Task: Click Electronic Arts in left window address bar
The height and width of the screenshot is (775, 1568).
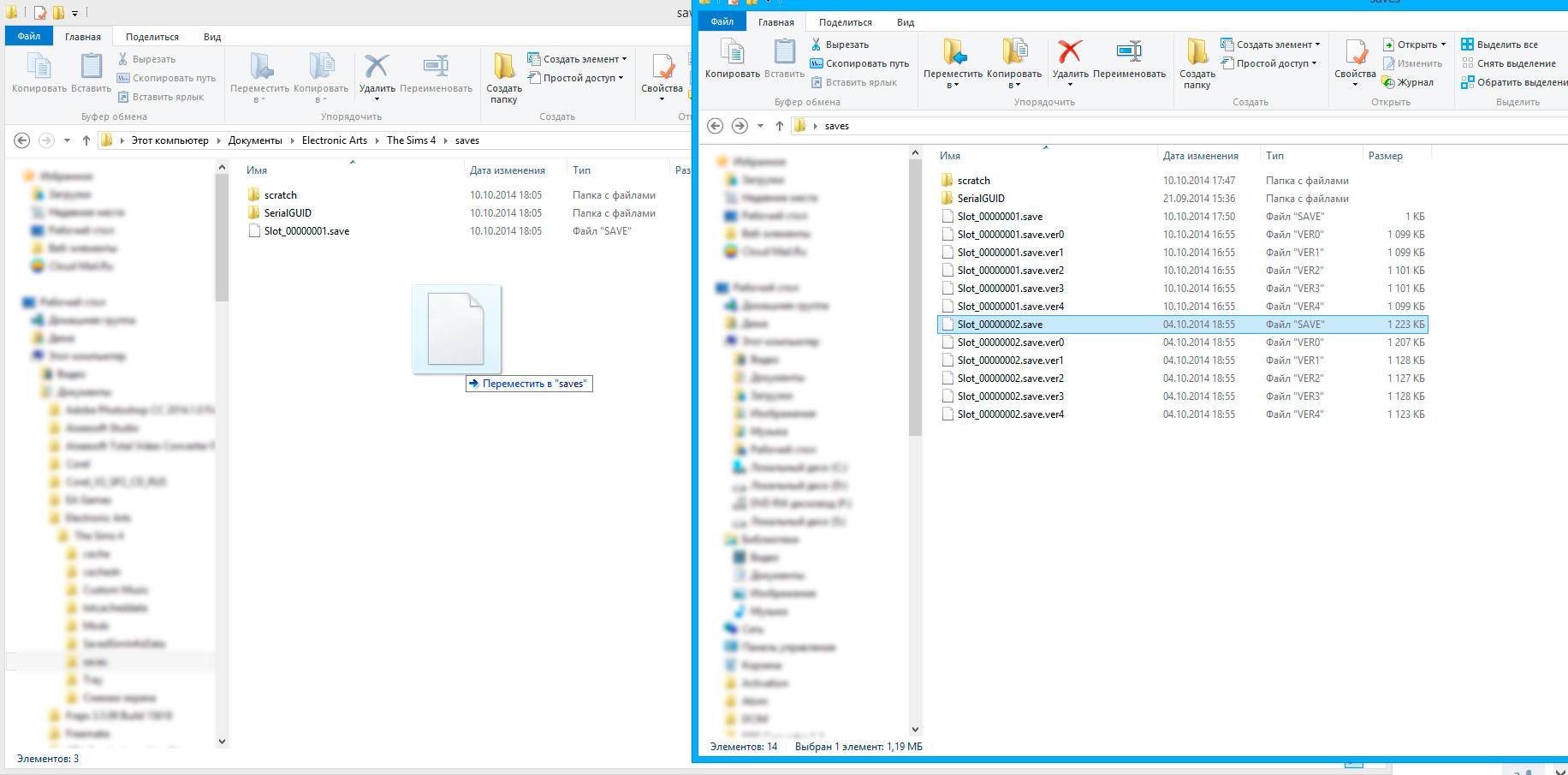Action: coord(334,140)
